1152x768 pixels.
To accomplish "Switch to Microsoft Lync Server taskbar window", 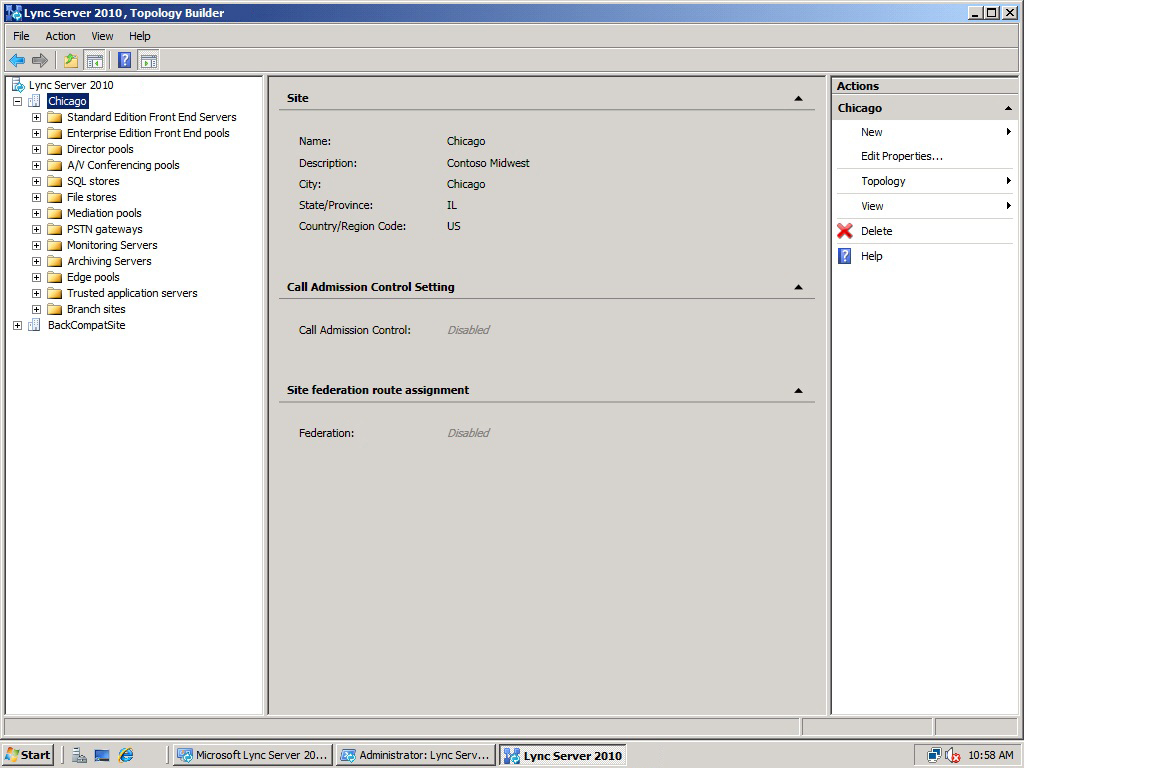I will coord(253,755).
